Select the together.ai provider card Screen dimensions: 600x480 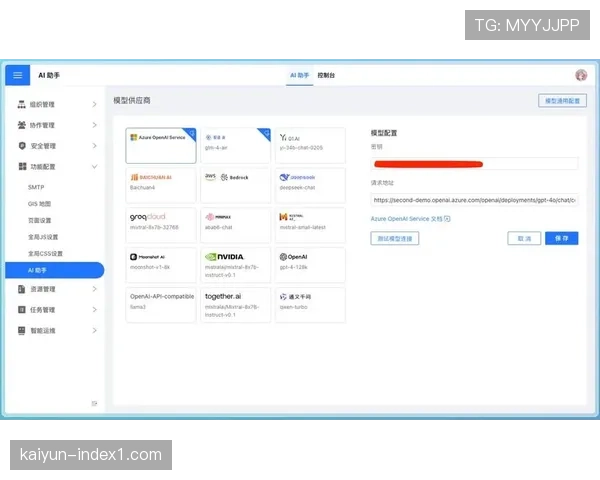[x=235, y=305]
